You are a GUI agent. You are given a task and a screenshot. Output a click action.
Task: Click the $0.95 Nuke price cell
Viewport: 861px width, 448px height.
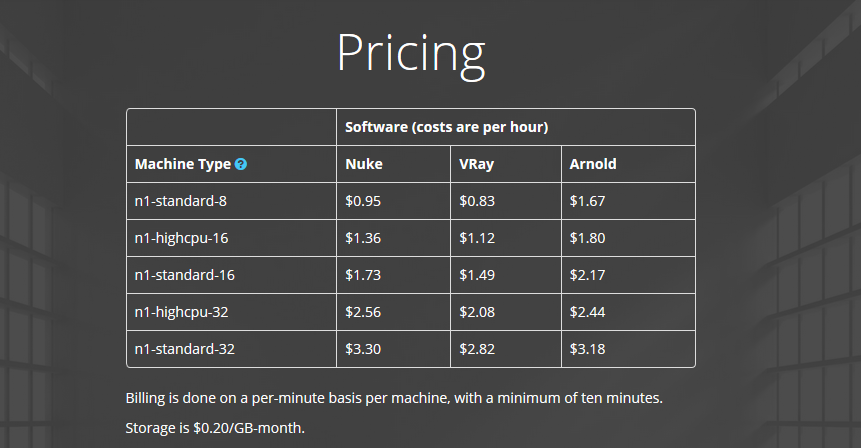pyautogui.click(x=363, y=201)
